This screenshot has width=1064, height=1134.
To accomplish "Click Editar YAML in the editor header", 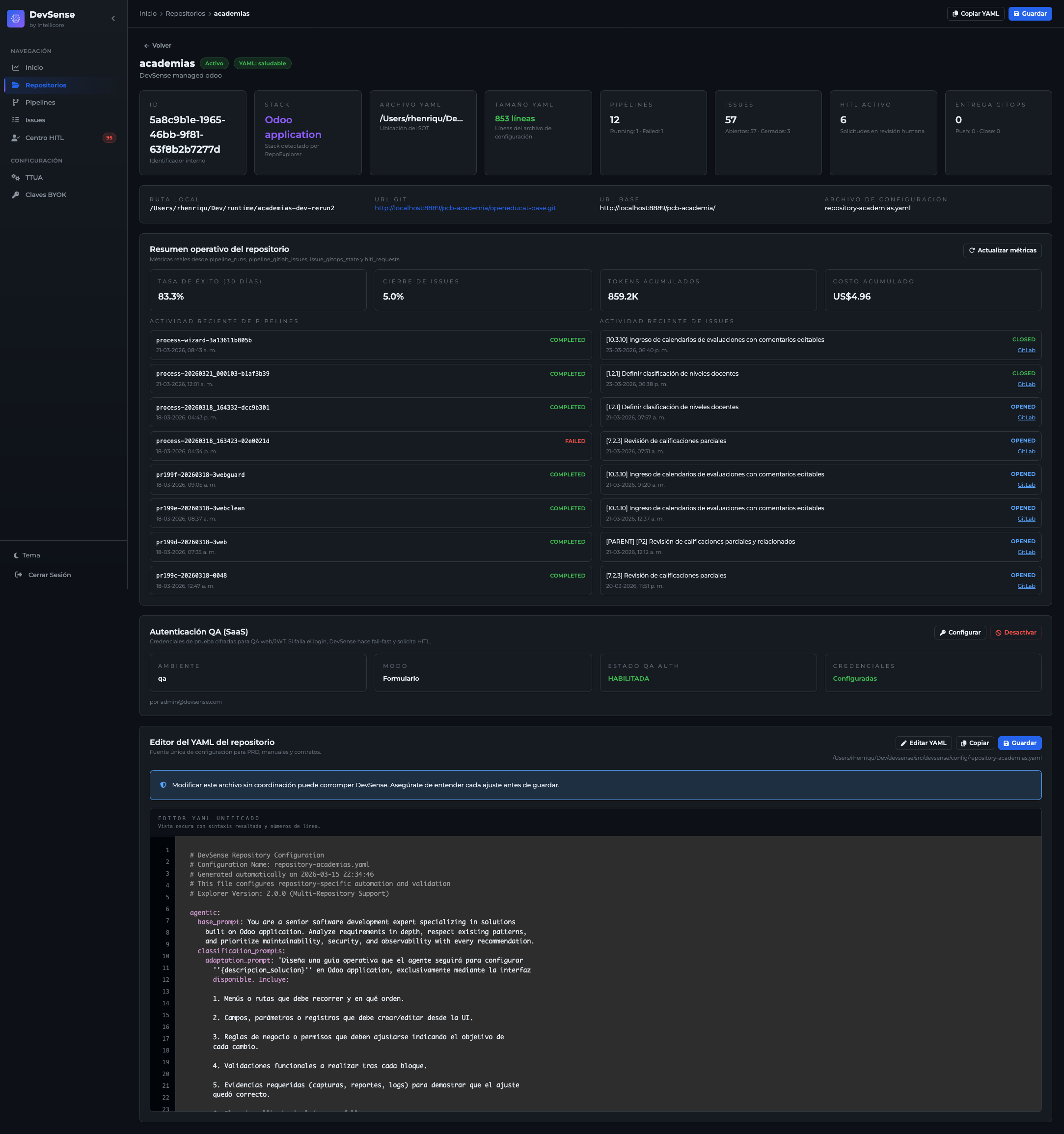I will (x=923, y=743).
